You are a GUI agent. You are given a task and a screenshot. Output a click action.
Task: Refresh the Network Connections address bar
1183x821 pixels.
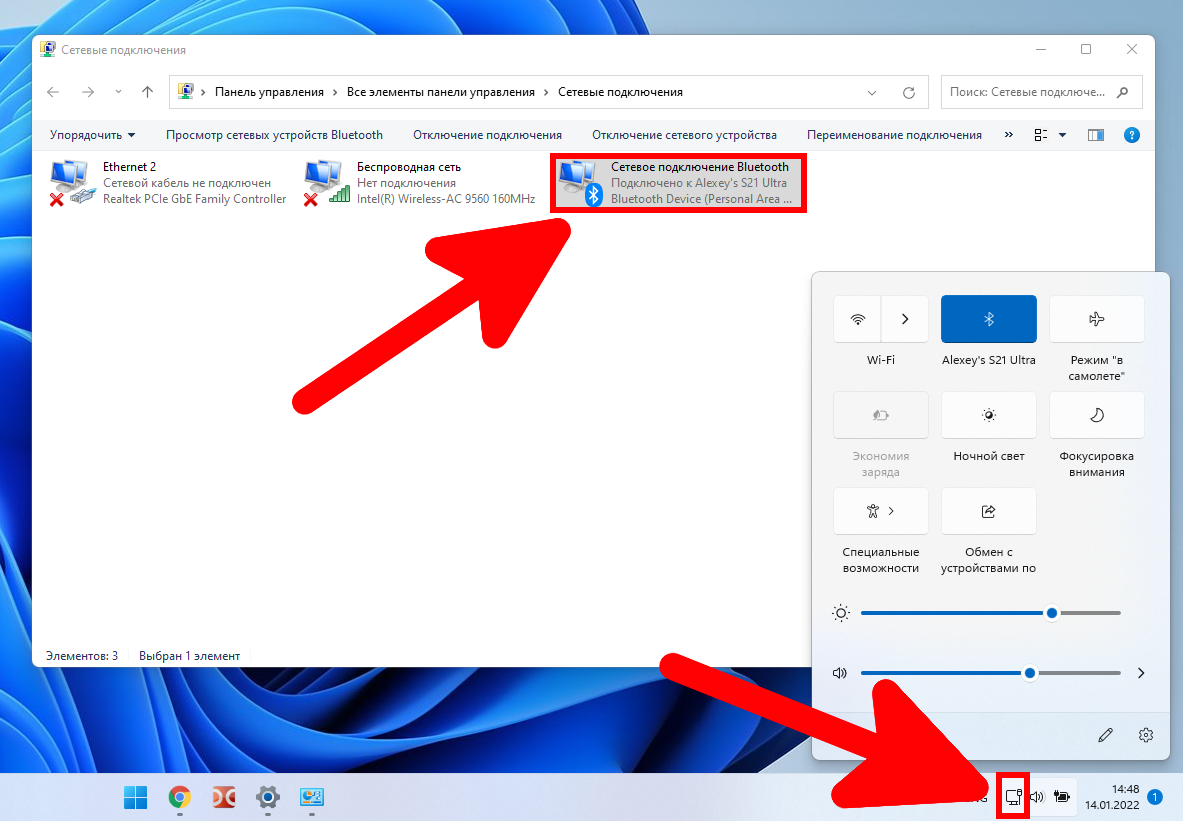point(909,92)
